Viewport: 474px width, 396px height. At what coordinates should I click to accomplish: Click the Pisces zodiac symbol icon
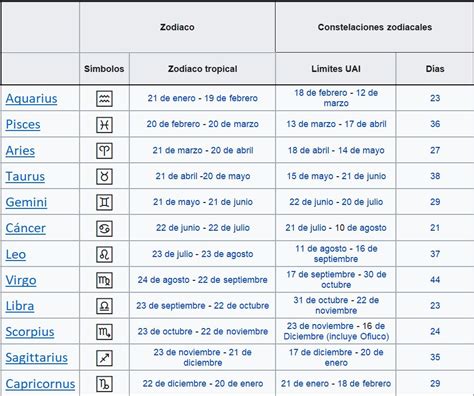pyautogui.click(x=104, y=125)
